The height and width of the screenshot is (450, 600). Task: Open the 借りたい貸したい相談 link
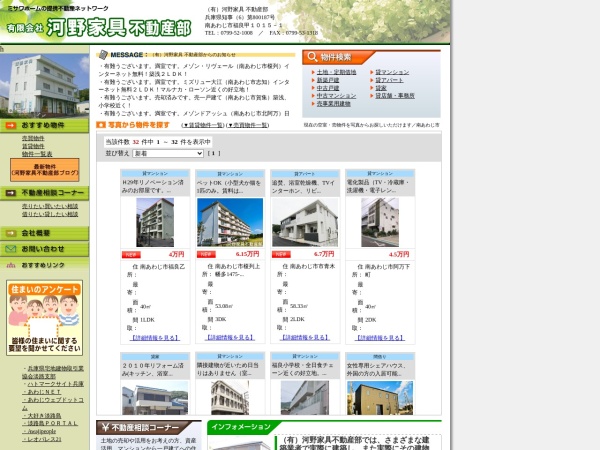tap(50, 214)
